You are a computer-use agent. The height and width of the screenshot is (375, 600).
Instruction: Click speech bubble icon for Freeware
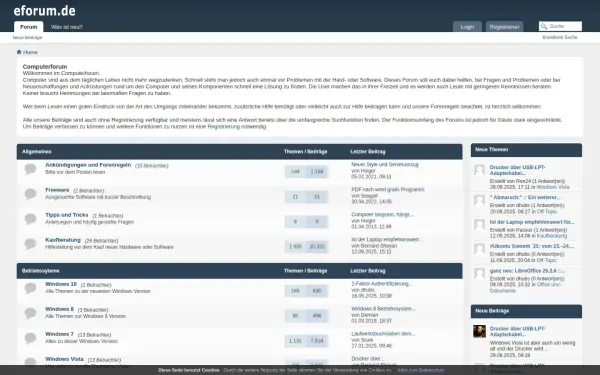tap(30, 194)
